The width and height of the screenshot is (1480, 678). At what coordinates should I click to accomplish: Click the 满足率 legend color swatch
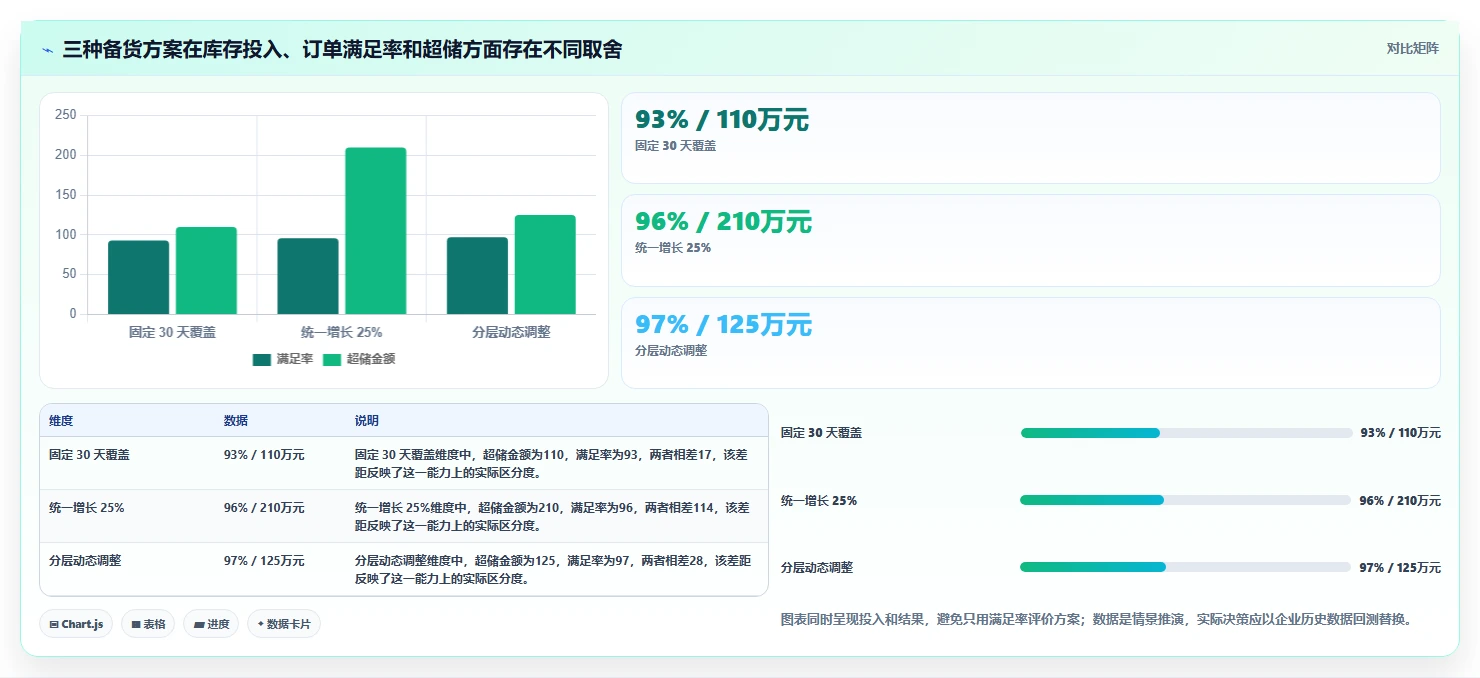[262, 359]
